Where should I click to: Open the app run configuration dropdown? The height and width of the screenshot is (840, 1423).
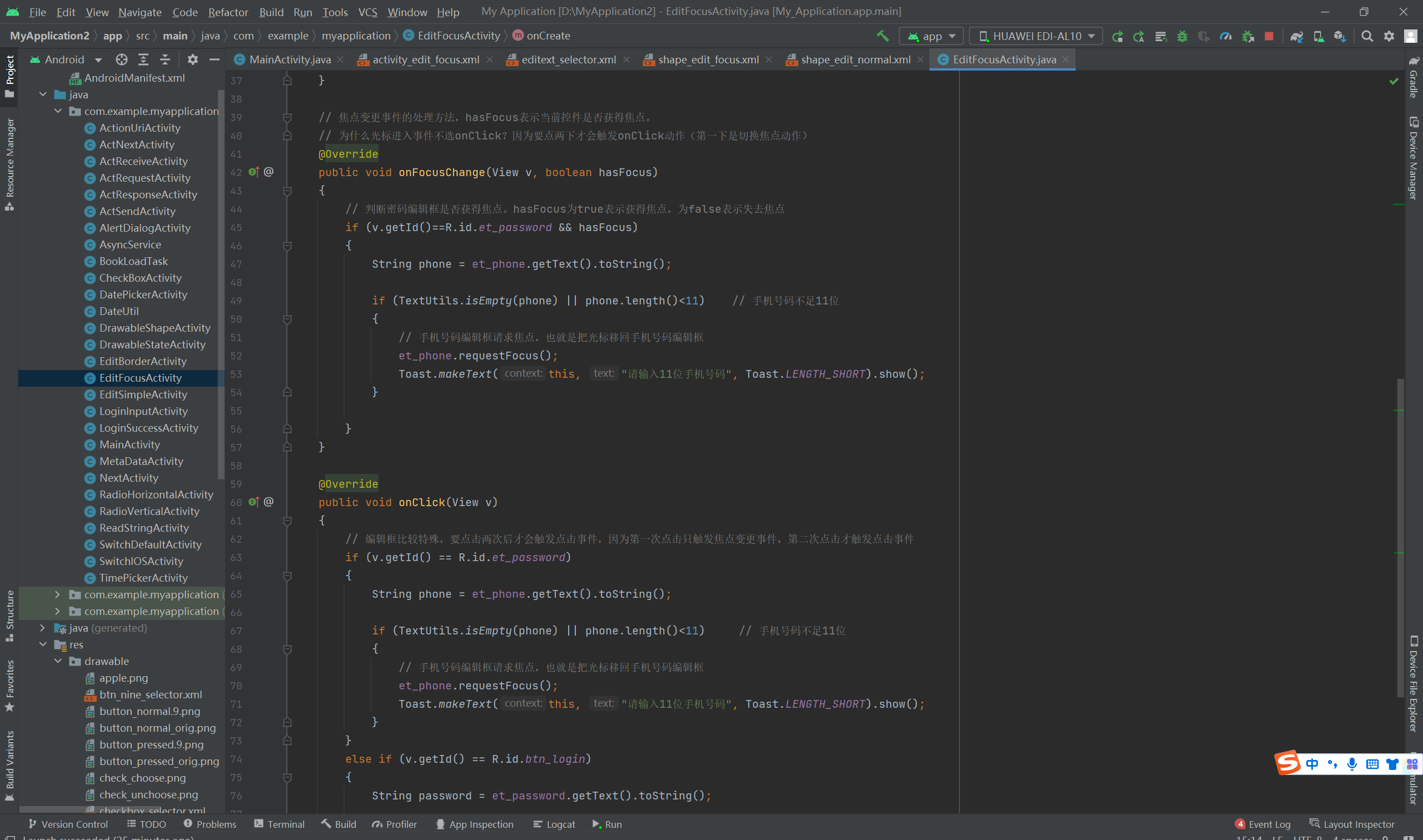pos(931,36)
